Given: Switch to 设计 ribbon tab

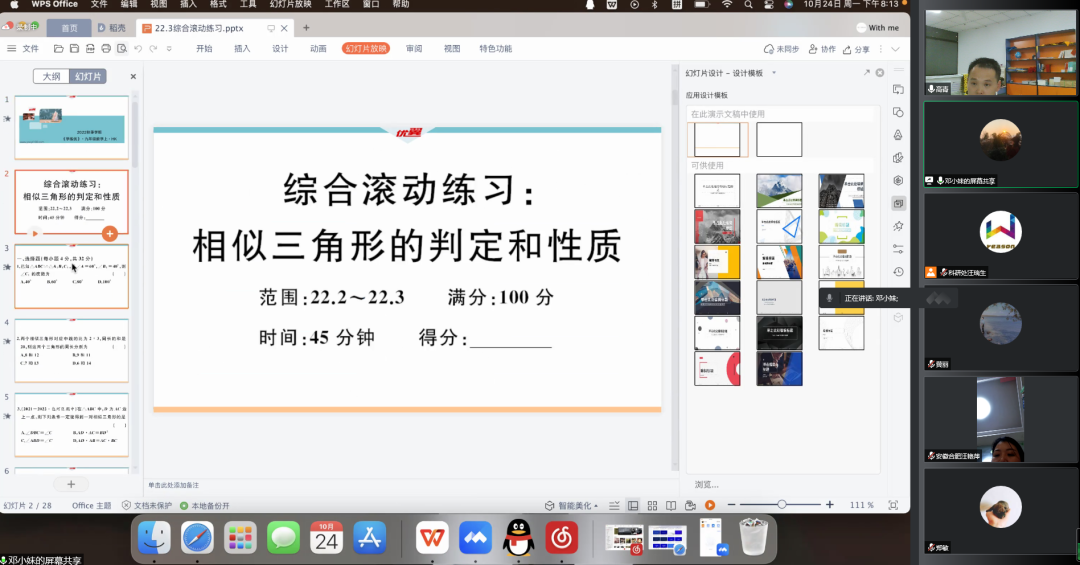Looking at the screenshot, I should (x=280, y=49).
